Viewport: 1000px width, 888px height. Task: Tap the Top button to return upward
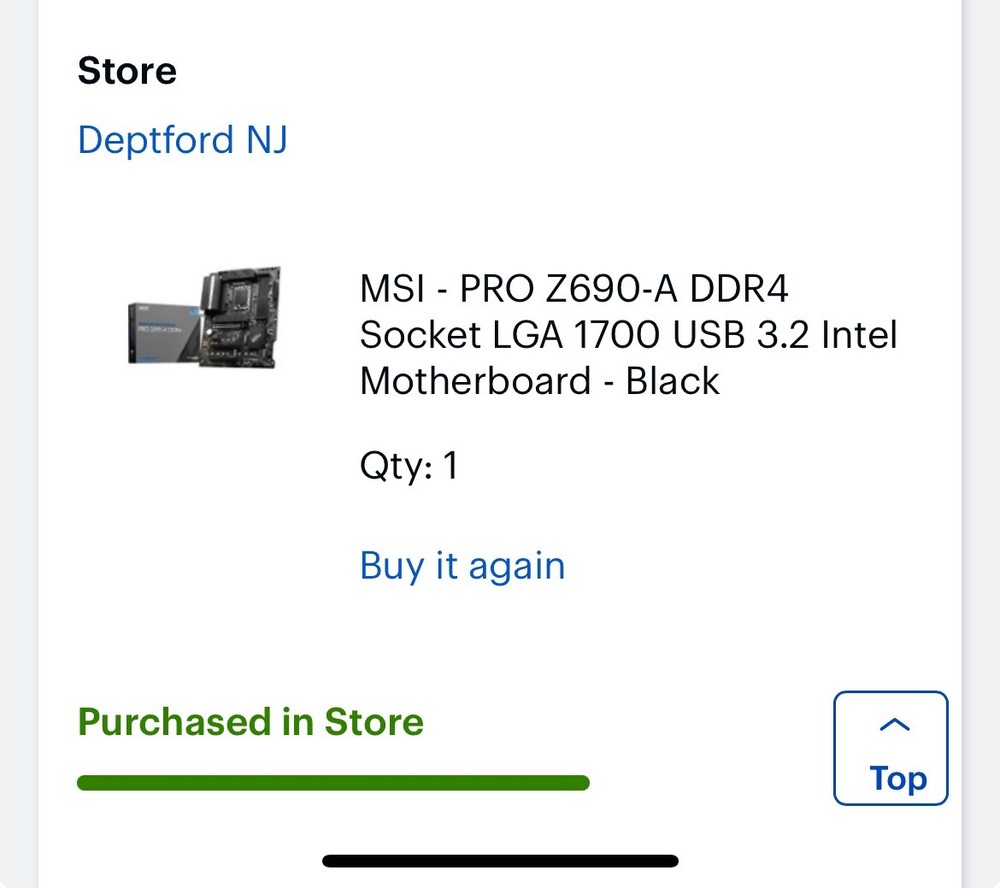(891, 748)
